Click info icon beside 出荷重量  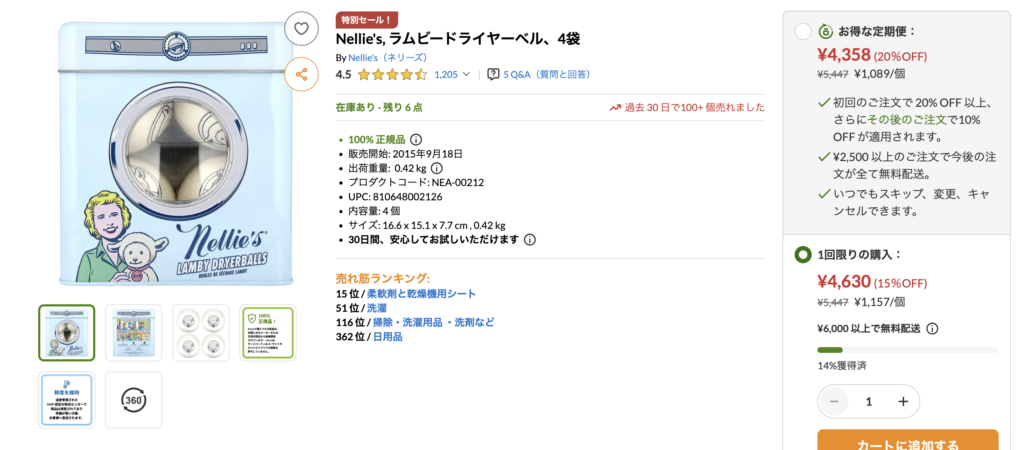(x=436, y=168)
